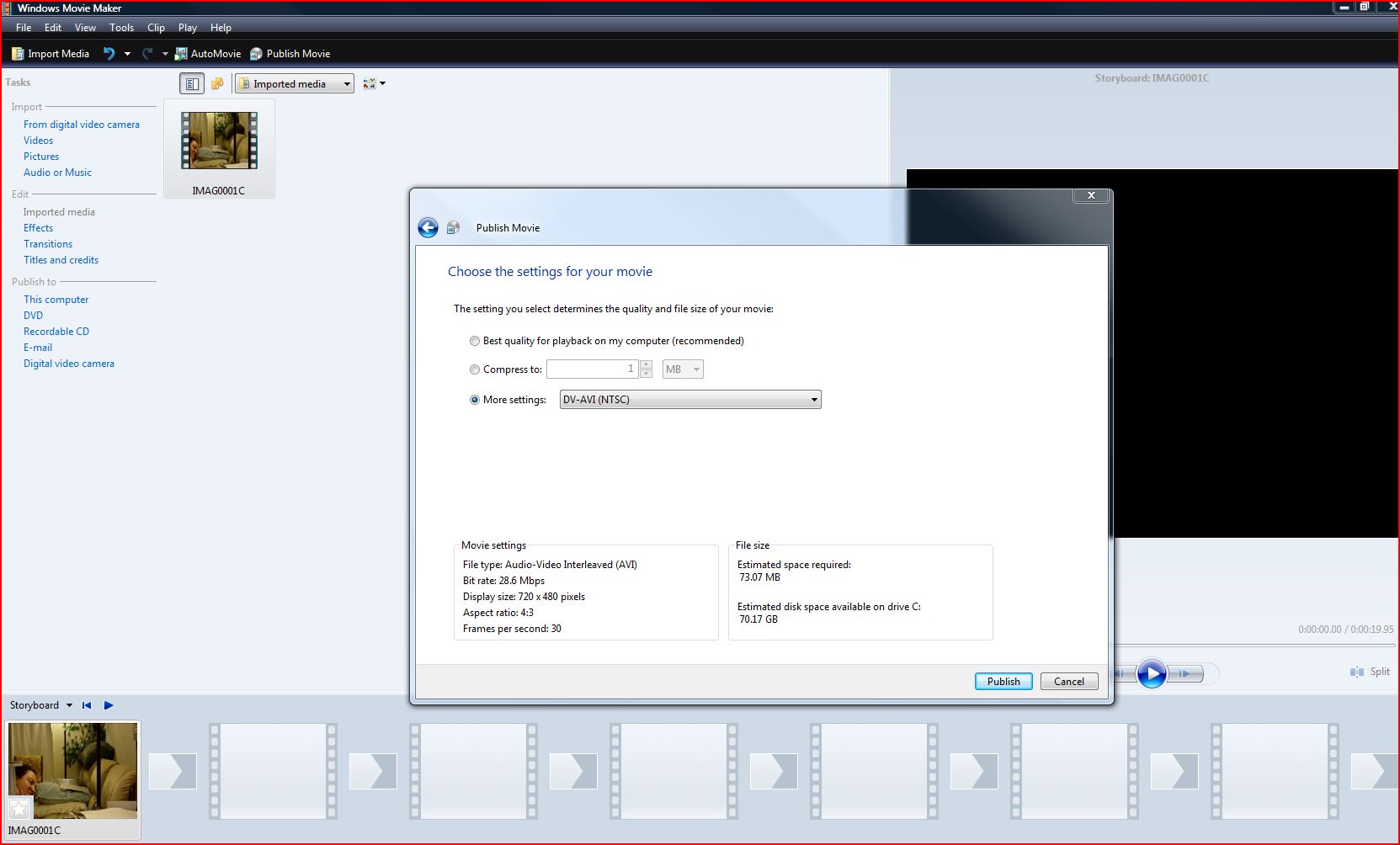Publish to E-mail

click(x=38, y=348)
